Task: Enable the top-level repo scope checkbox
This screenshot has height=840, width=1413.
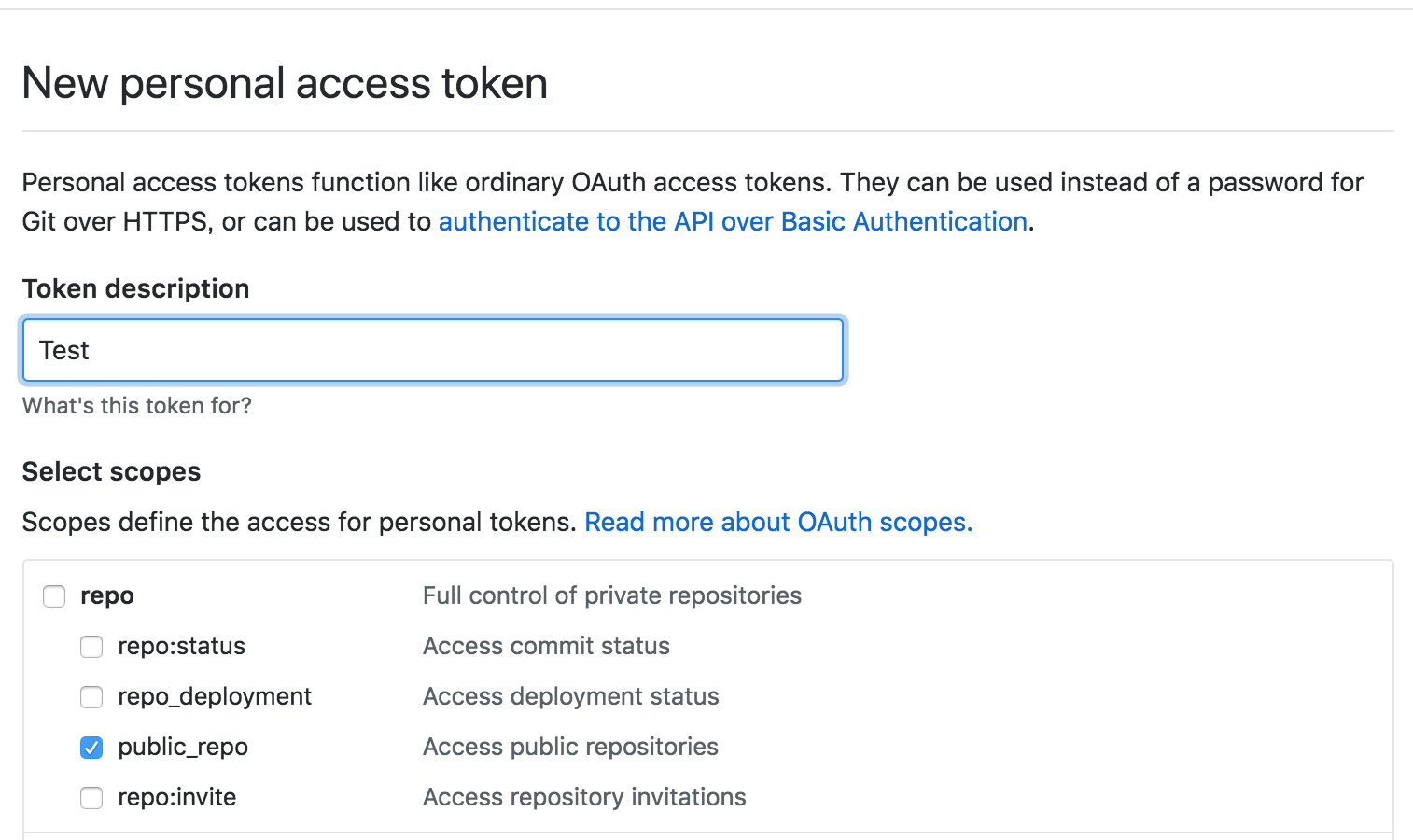Action: (54, 596)
